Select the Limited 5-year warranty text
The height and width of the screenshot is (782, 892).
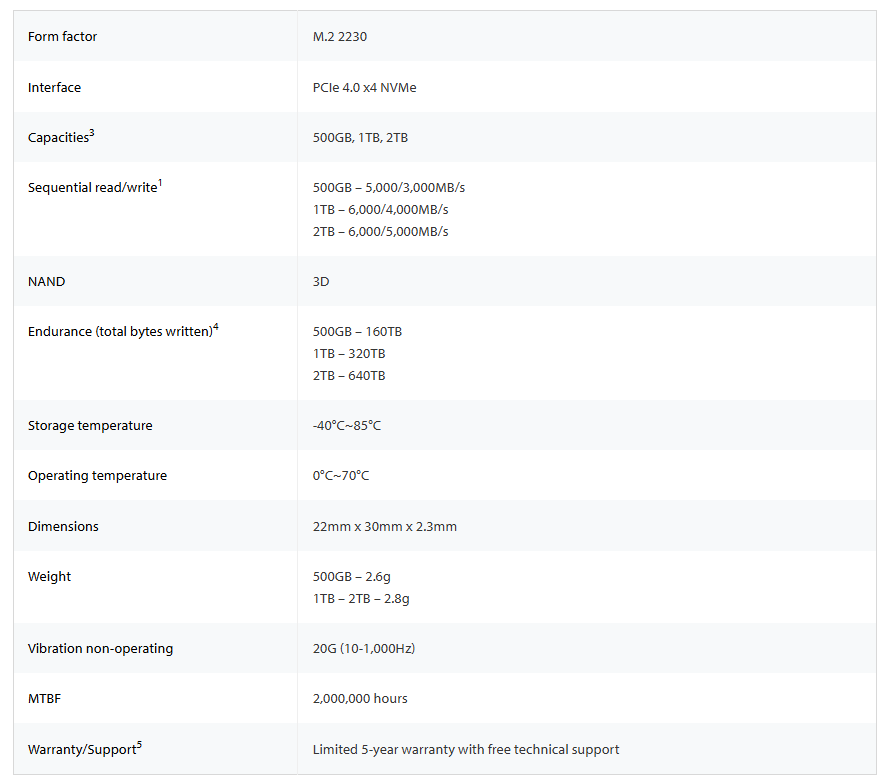point(466,750)
